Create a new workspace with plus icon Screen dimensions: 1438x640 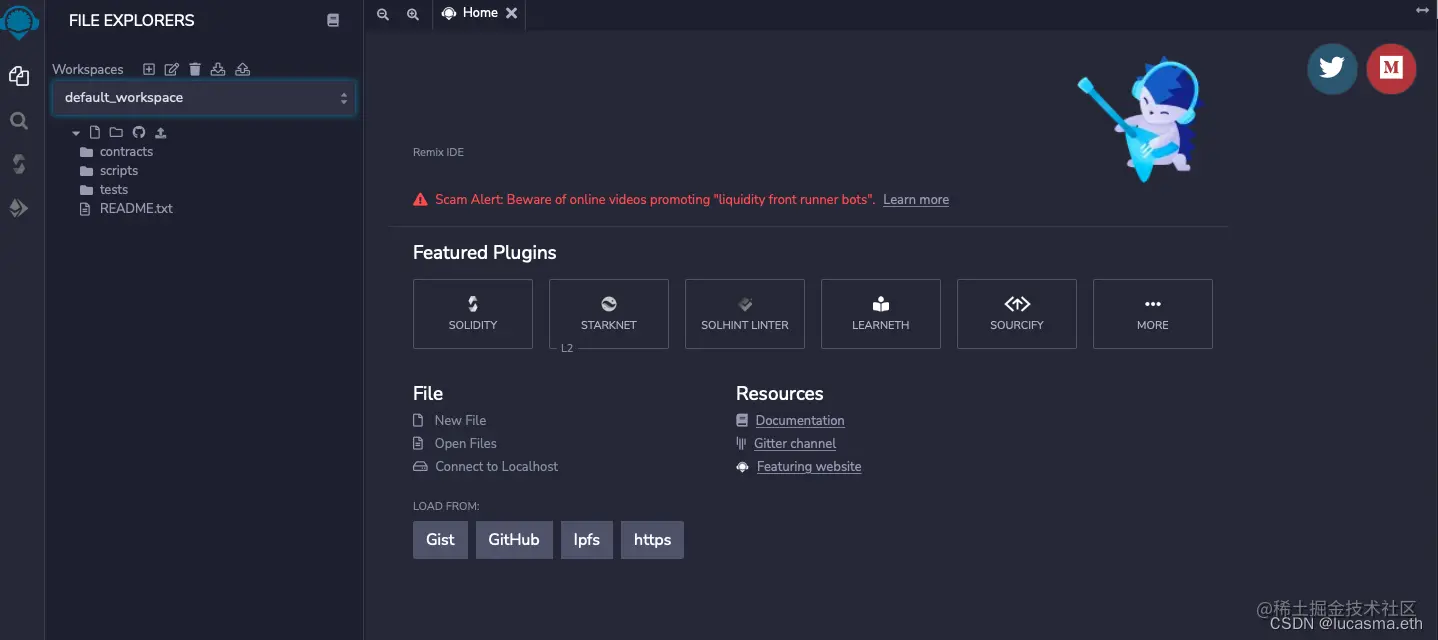[x=149, y=69]
